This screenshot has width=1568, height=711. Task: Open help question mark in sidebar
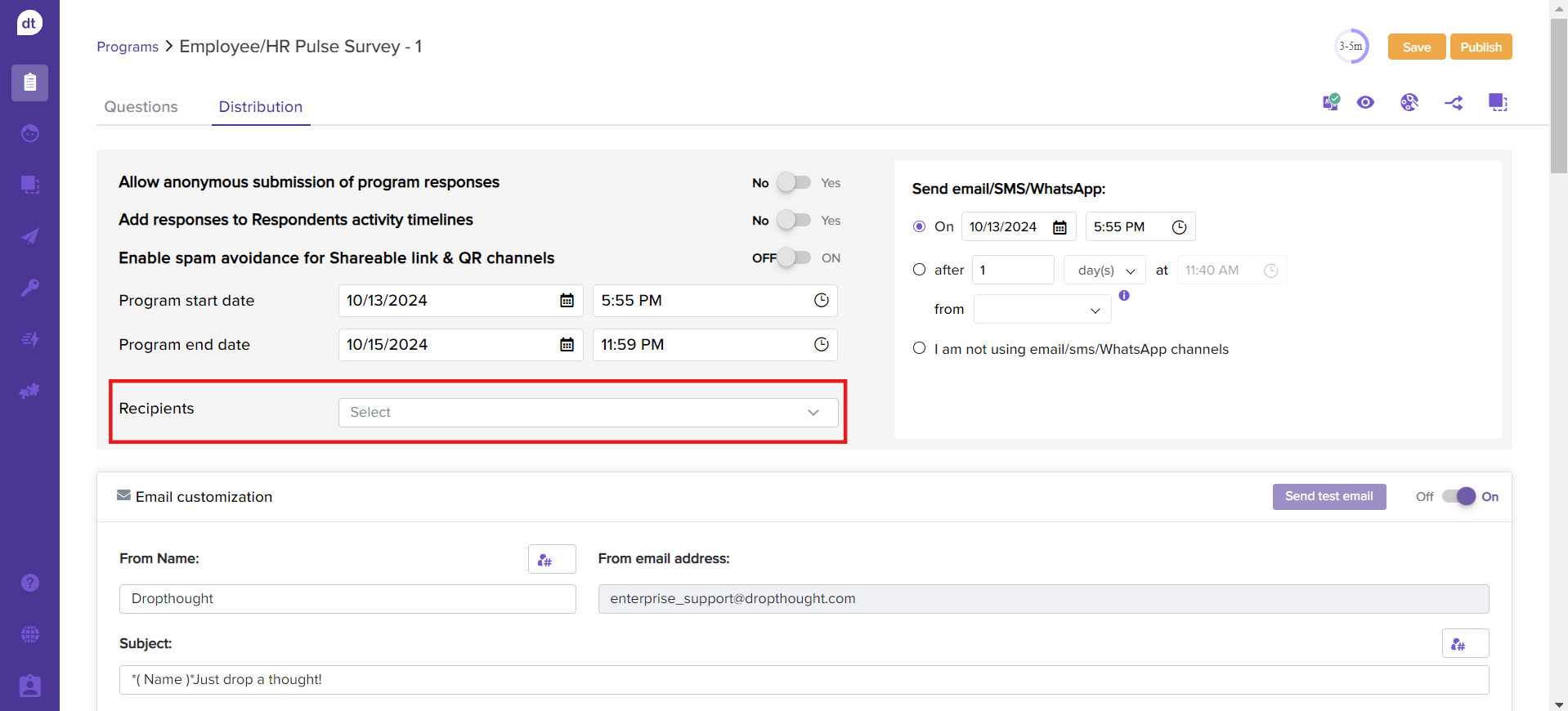point(30,583)
